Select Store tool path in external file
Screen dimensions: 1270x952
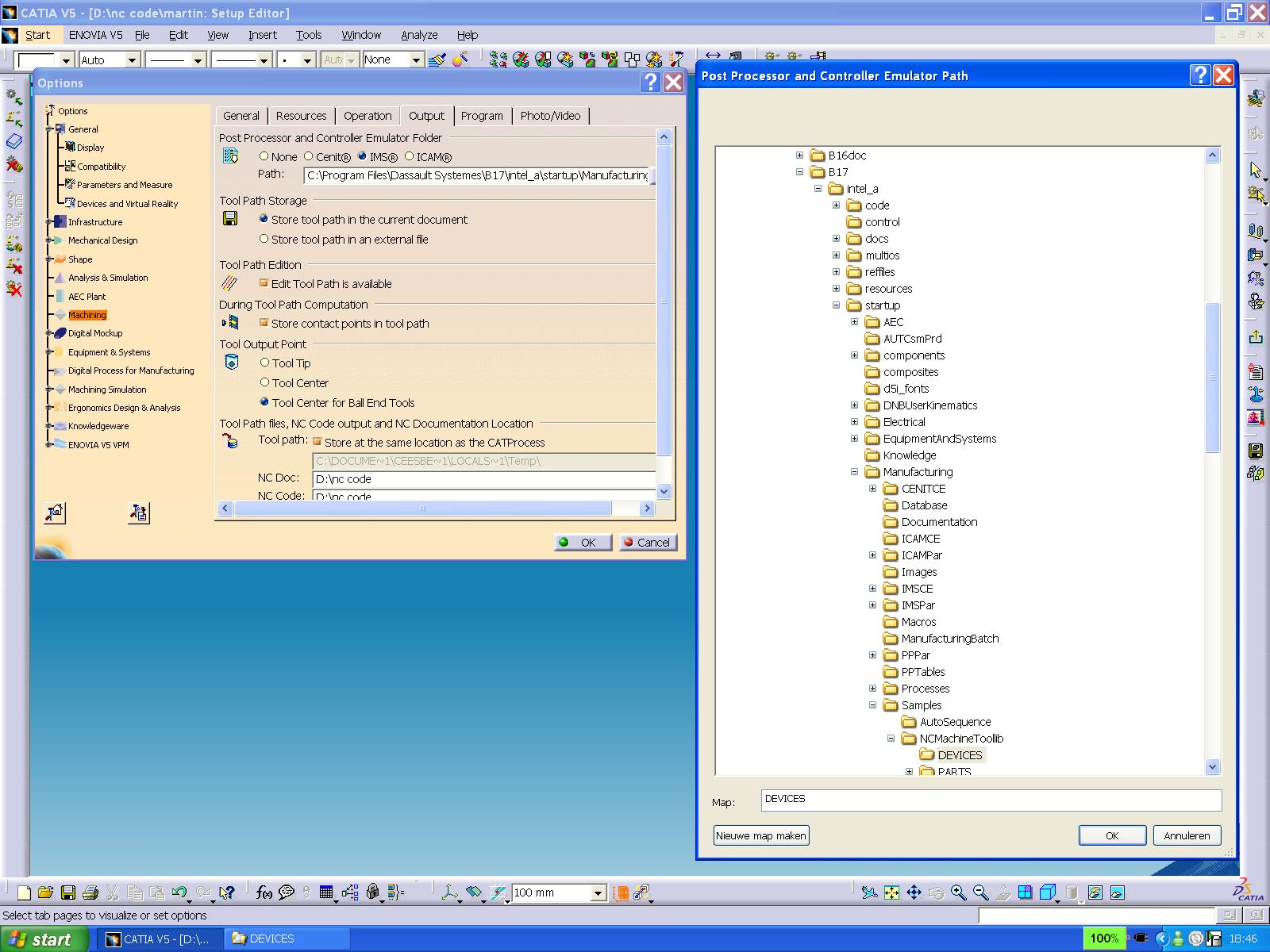coord(264,239)
